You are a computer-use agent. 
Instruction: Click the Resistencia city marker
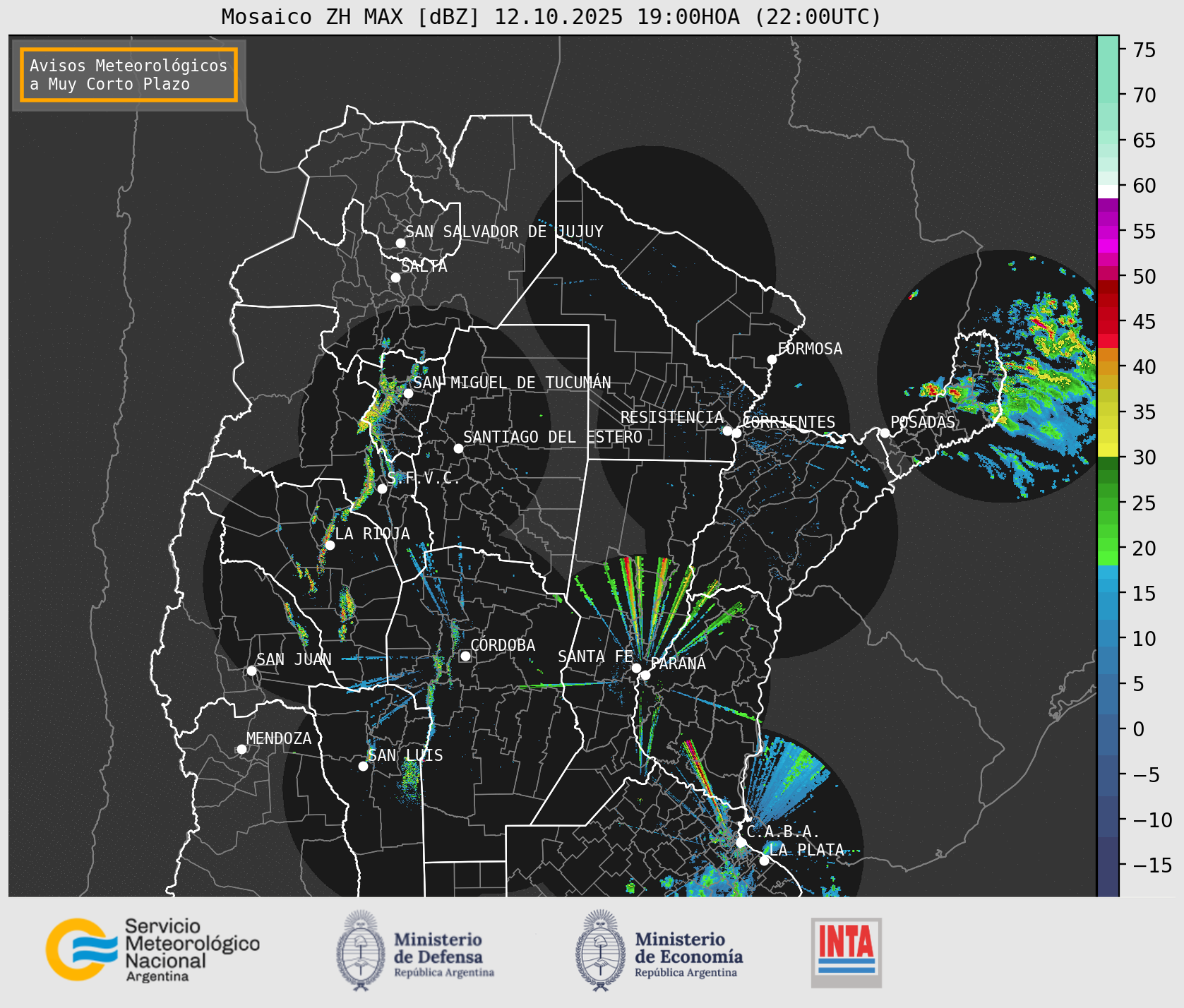click(x=727, y=431)
